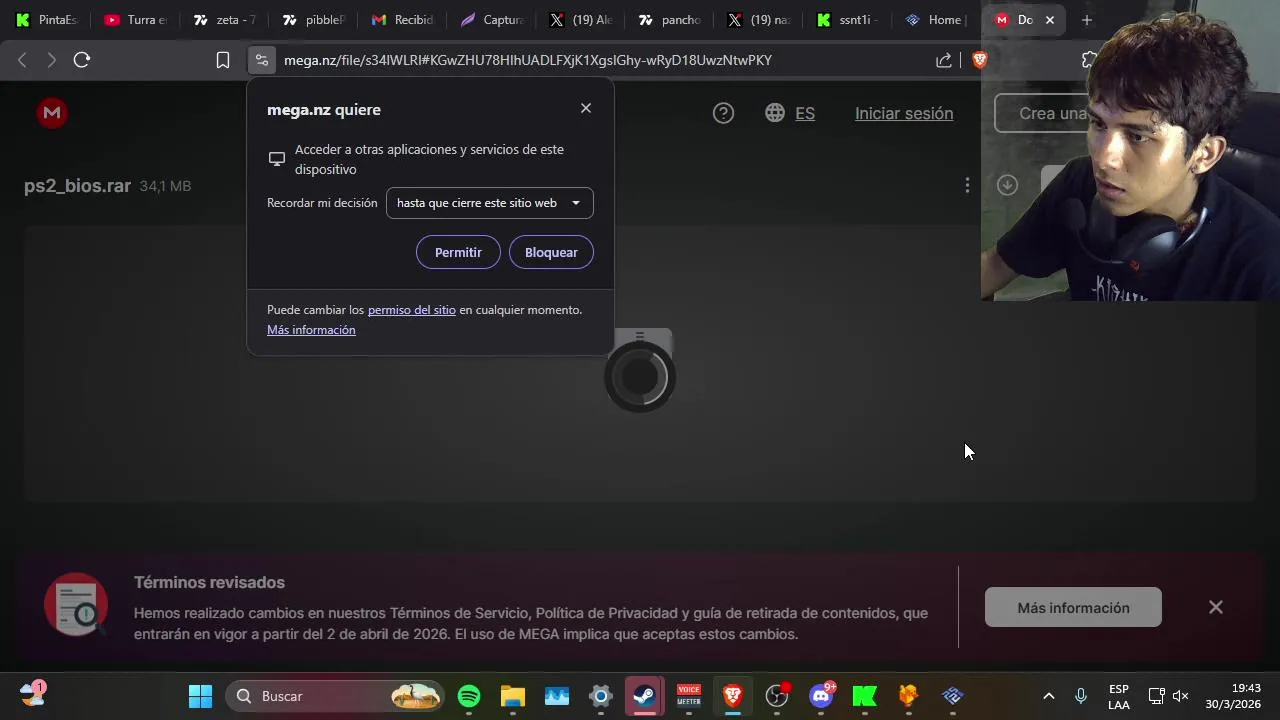1280x720 pixels.
Task: Open Voicemeeter from the taskbar
Action: point(689,696)
